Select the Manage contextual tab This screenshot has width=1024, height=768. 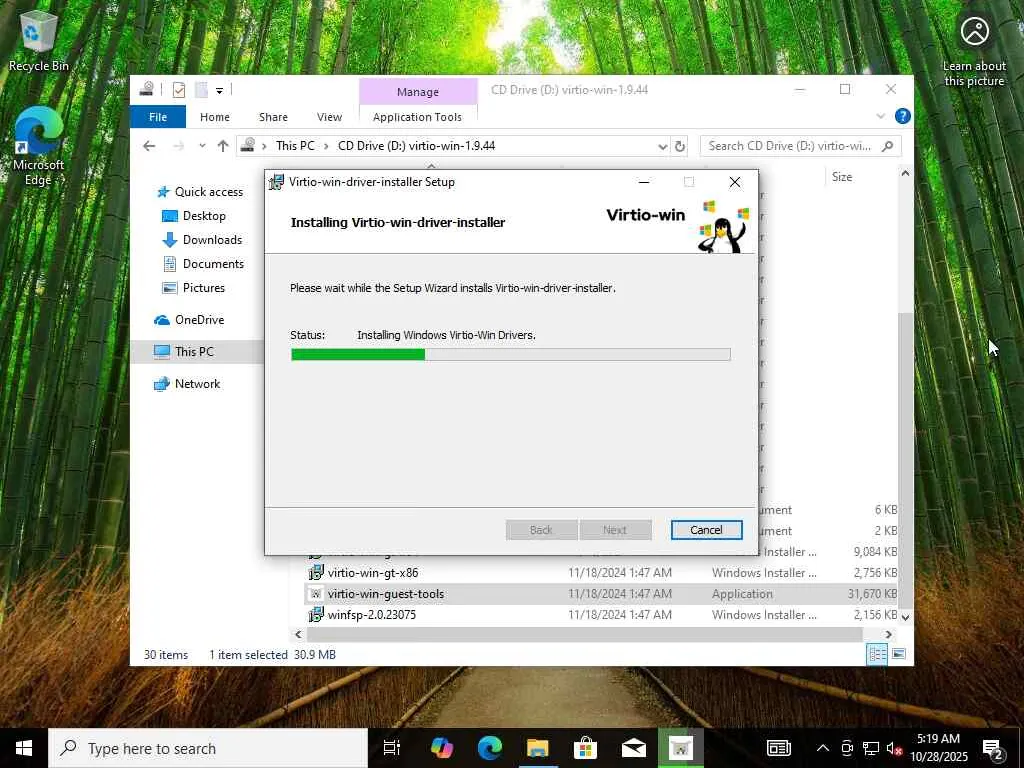[x=418, y=92]
